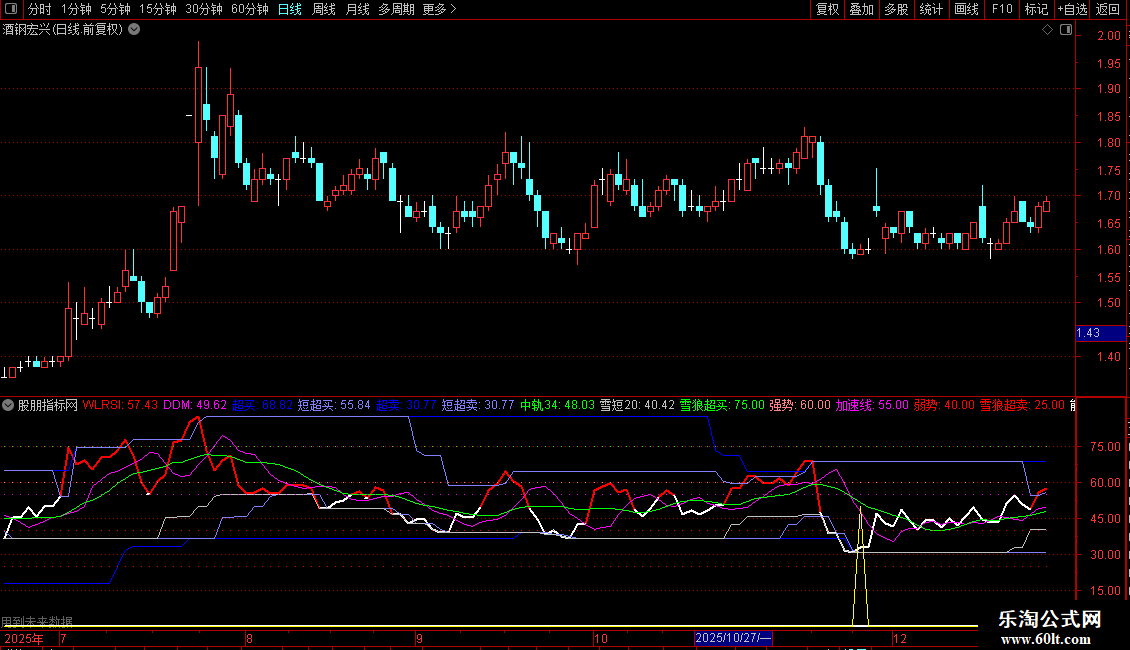Expand the 股朋指标网 indicator dropdown arrow
The width and height of the screenshot is (1130, 650).
[x=9, y=405]
